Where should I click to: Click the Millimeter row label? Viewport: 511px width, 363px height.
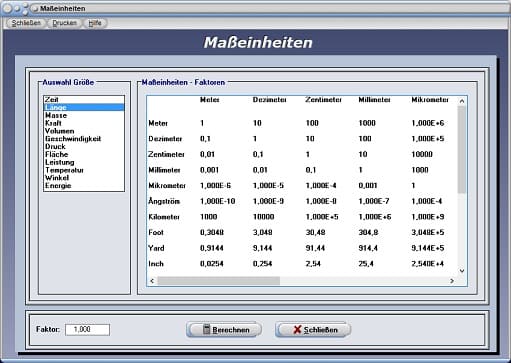point(164,170)
